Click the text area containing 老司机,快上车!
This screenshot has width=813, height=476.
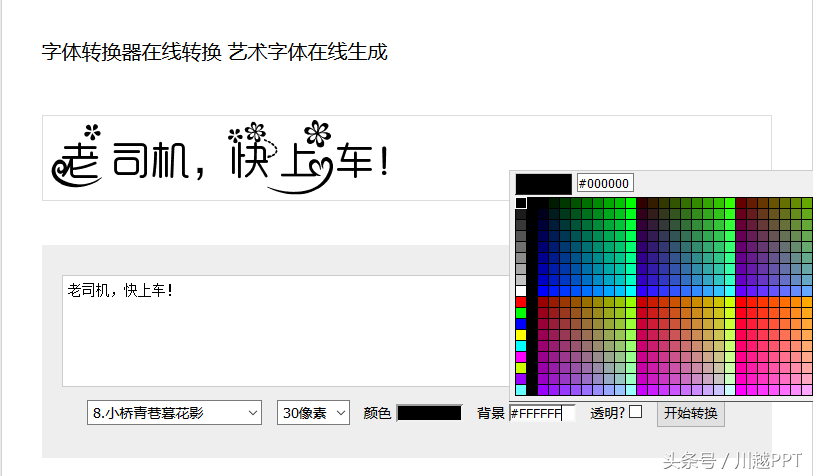tap(286, 331)
